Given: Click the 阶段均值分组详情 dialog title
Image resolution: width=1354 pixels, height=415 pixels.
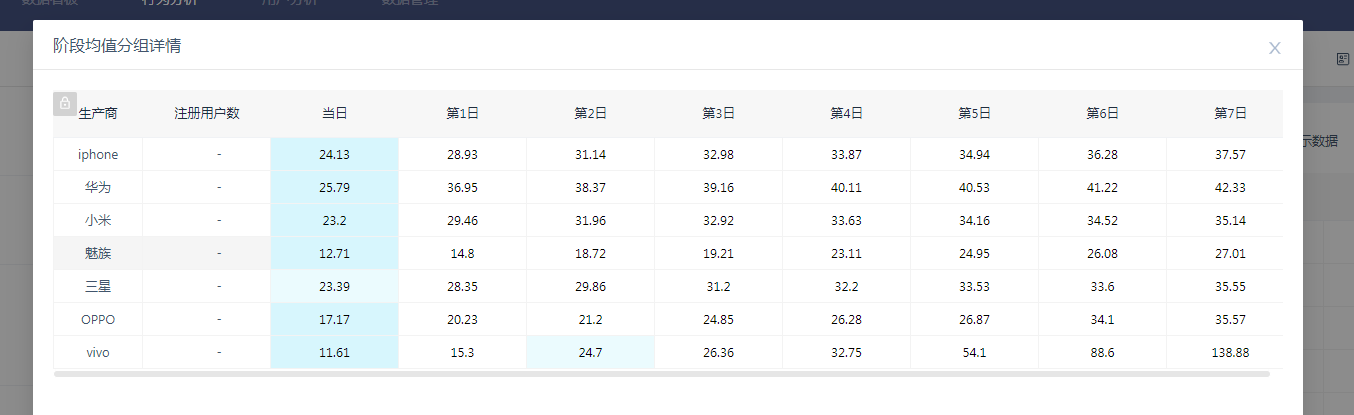Looking at the screenshot, I should pyautogui.click(x=117, y=46).
